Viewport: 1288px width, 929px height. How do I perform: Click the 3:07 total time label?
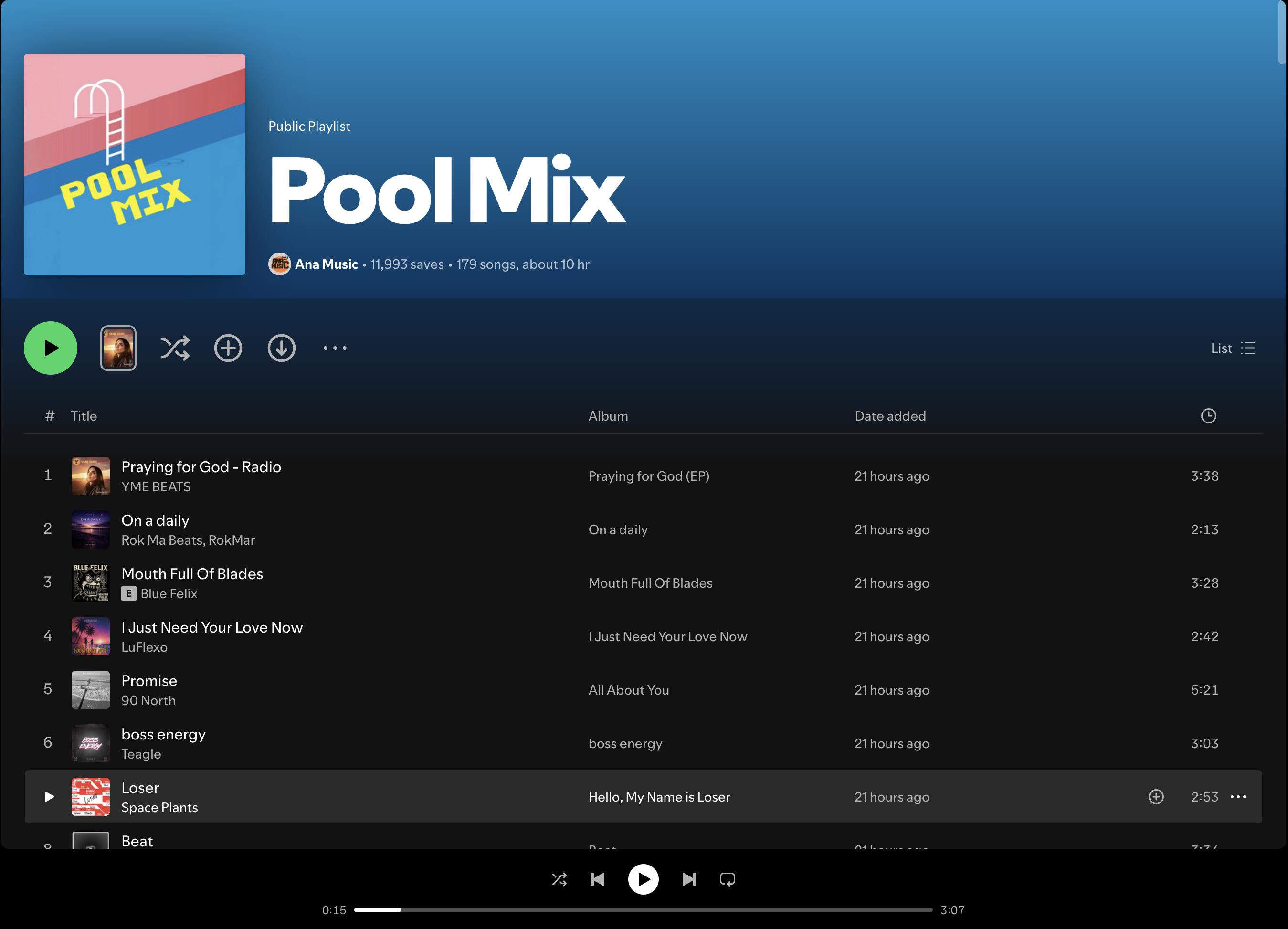(952, 910)
